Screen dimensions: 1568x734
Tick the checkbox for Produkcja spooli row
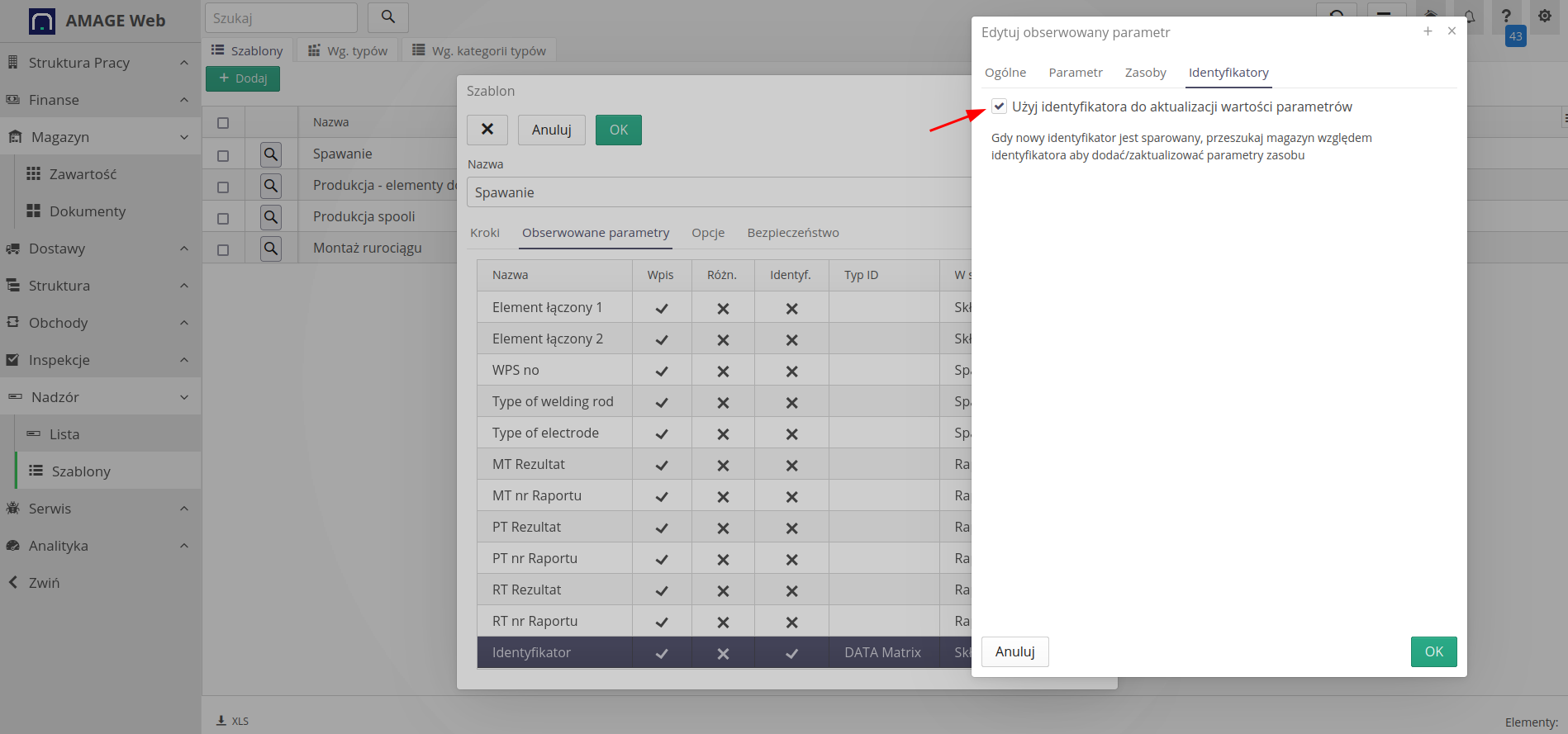click(x=223, y=218)
